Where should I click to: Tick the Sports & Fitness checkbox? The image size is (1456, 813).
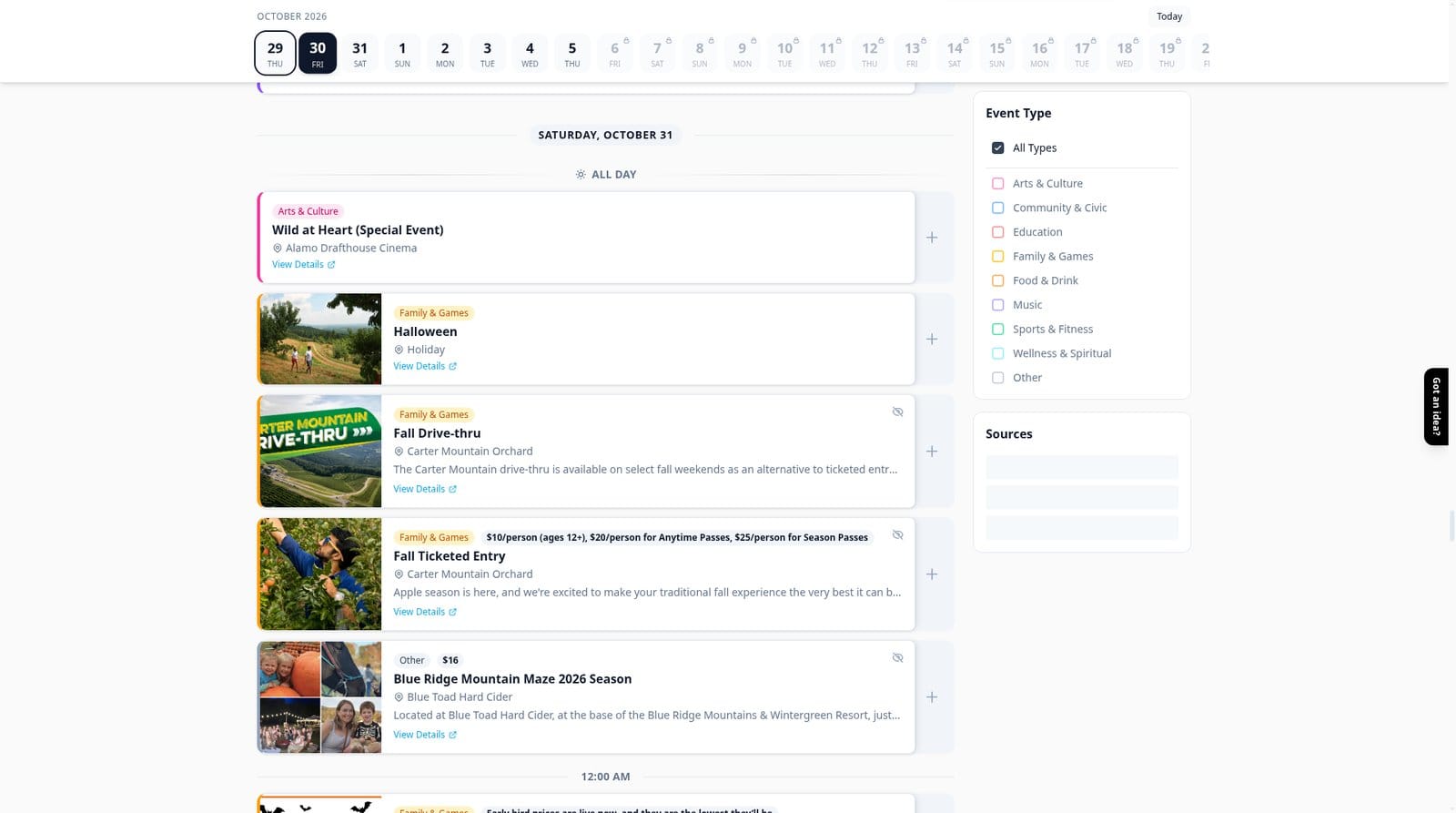coord(997,329)
